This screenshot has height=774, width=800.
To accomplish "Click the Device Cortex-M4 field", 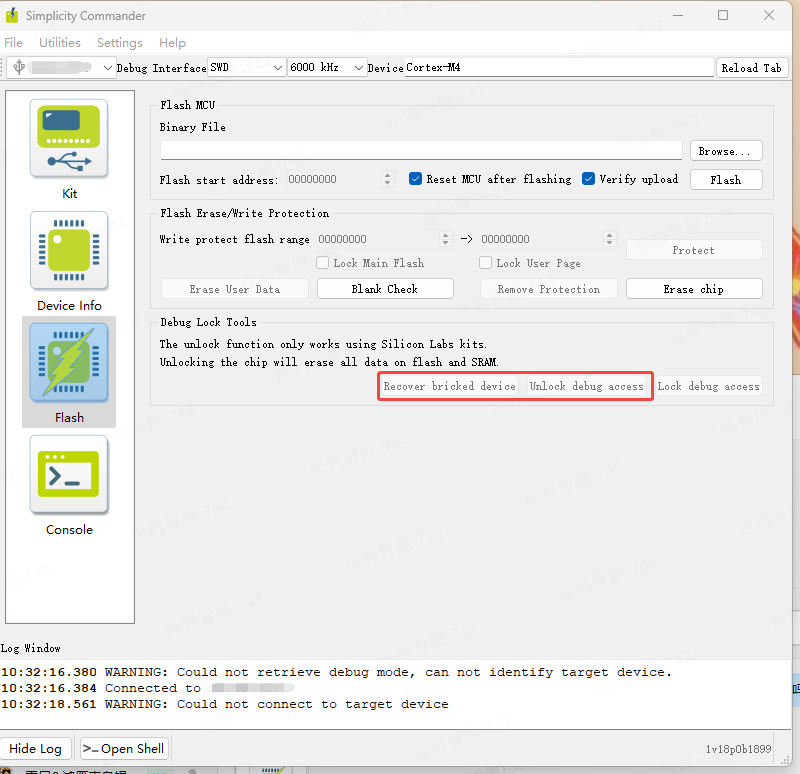I will tap(559, 67).
